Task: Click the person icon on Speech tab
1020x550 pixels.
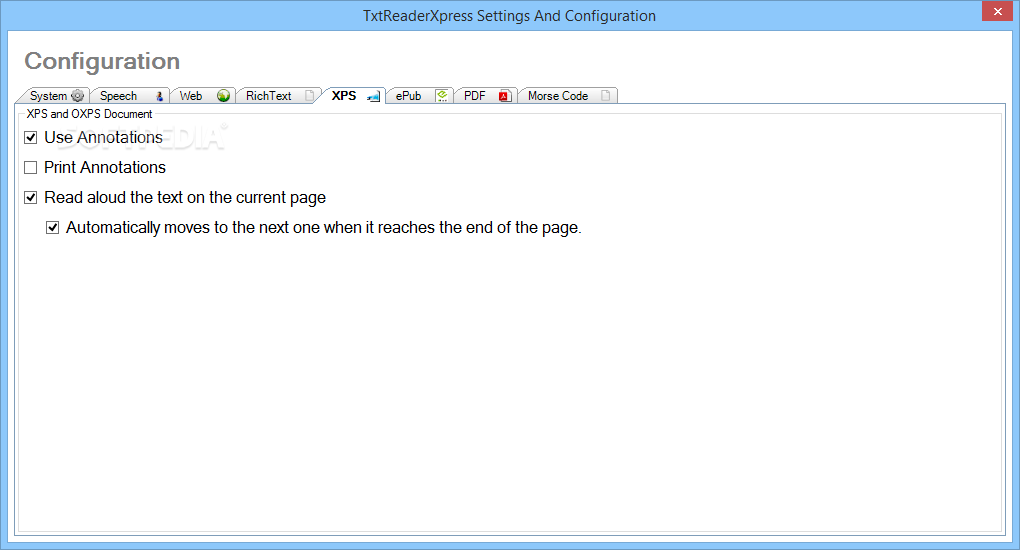Action: point(159,96)
